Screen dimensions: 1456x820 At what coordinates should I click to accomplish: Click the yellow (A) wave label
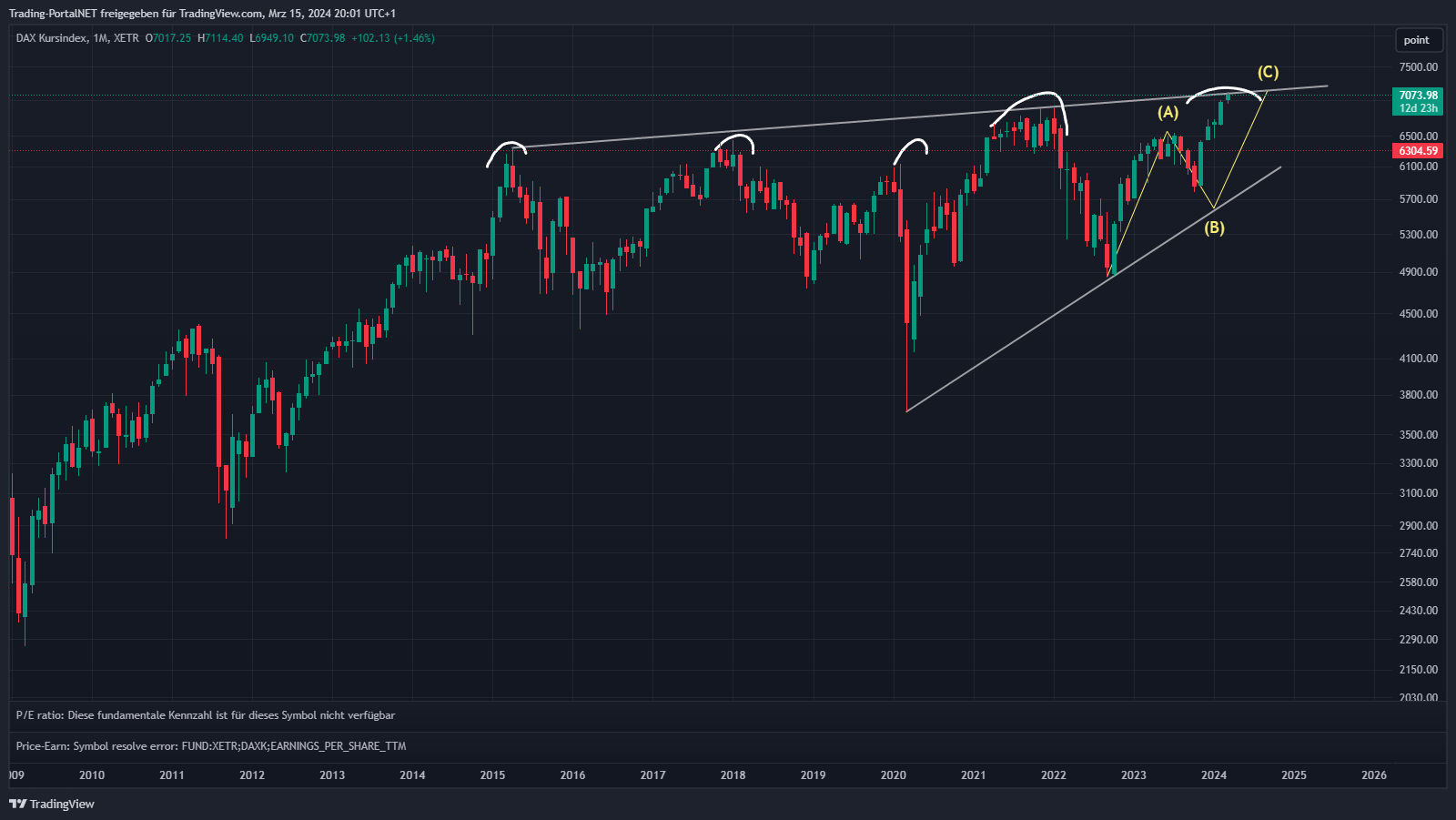tap(1168, 113)
